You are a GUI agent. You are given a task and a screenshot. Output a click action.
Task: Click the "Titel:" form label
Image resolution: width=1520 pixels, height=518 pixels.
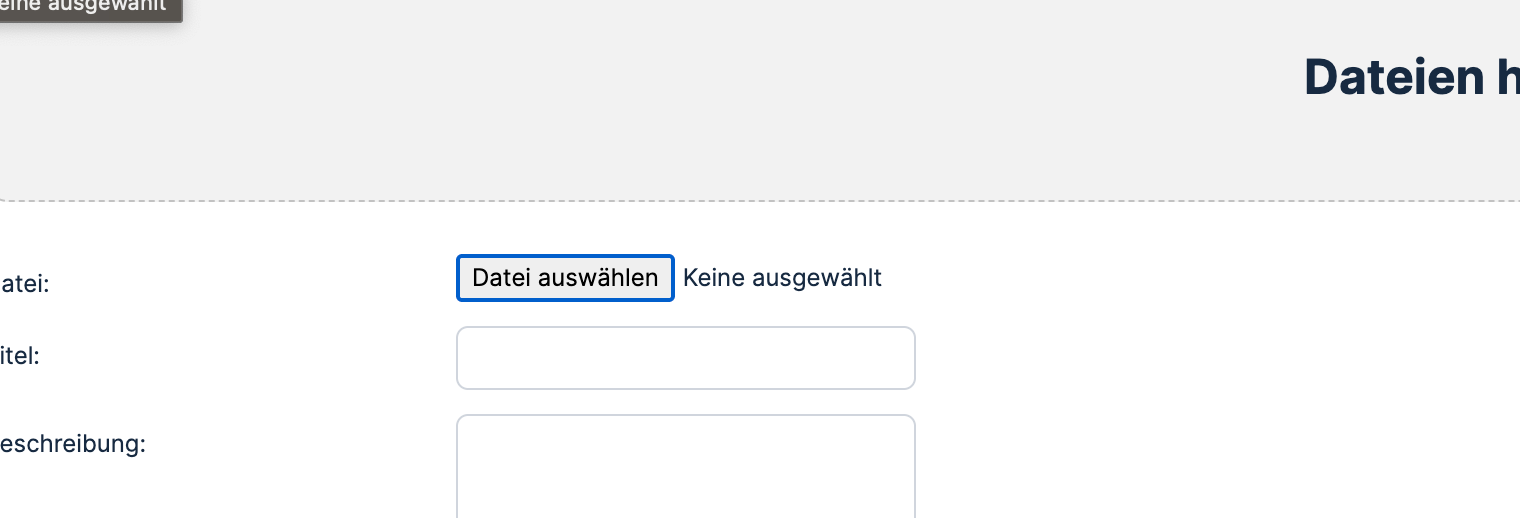[x=20, y=355]
